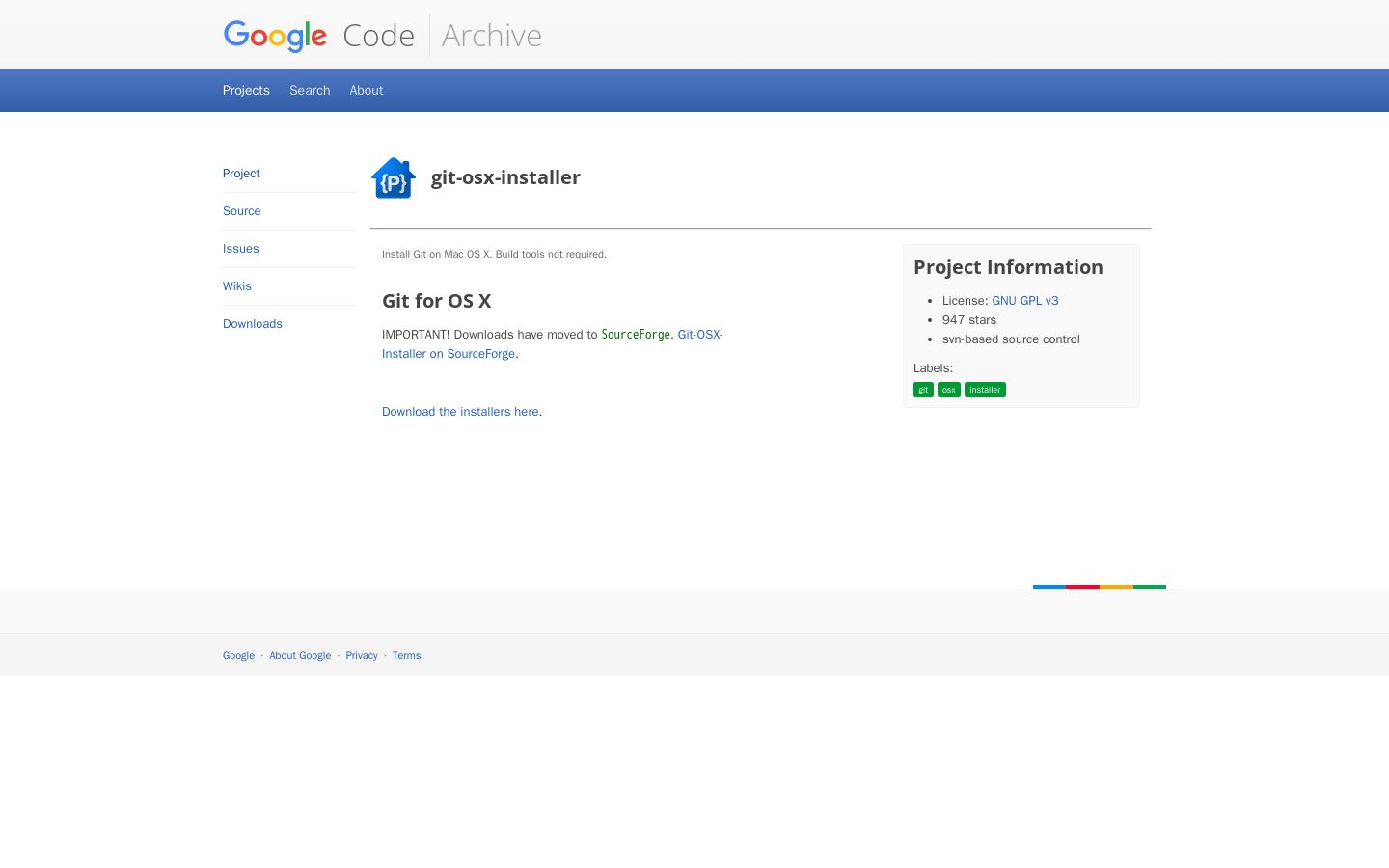This screenshot has width=1389, height=868.
Task: Click the 'installer' label tag
Action: 985,390
